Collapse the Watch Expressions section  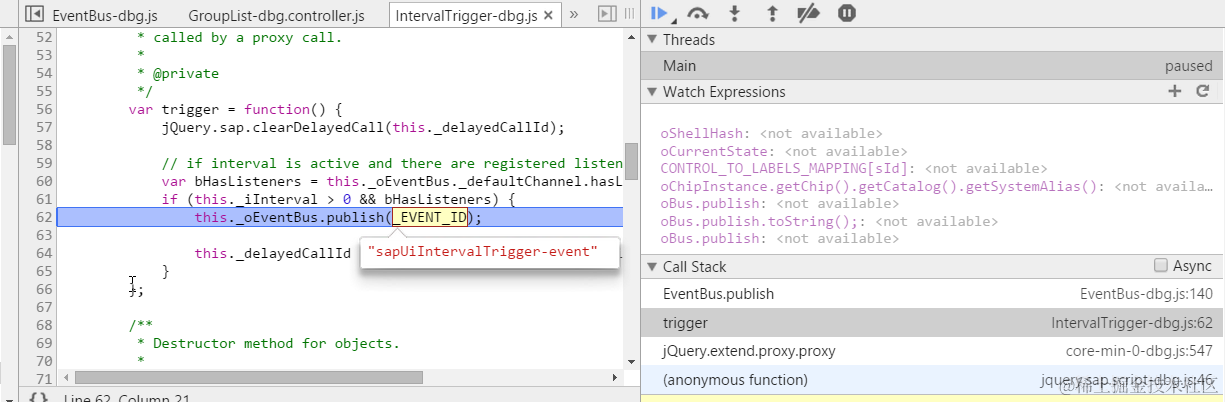[651, 92]
